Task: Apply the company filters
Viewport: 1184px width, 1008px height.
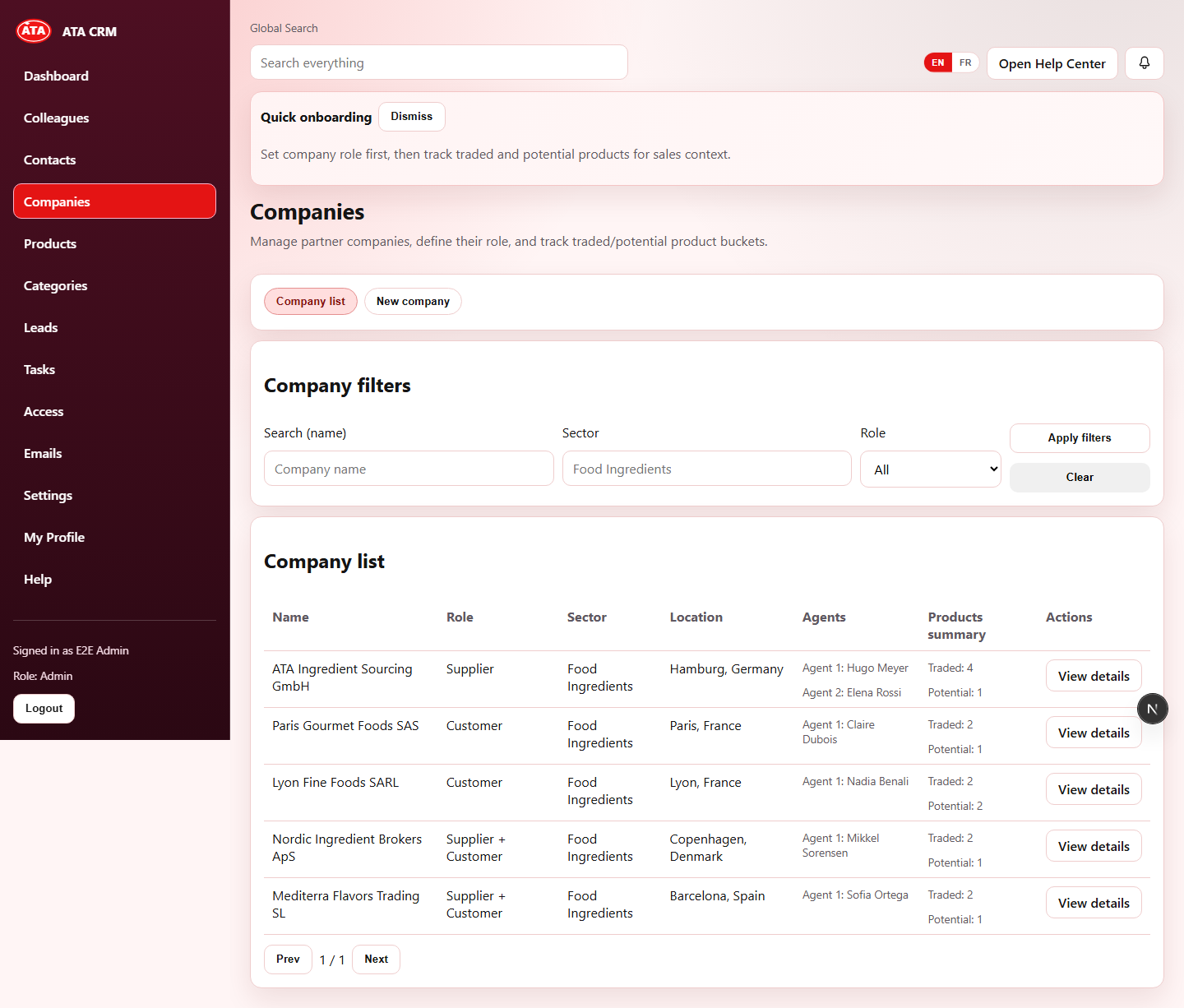Action: pyautogui.click(x=1079, y=437)
